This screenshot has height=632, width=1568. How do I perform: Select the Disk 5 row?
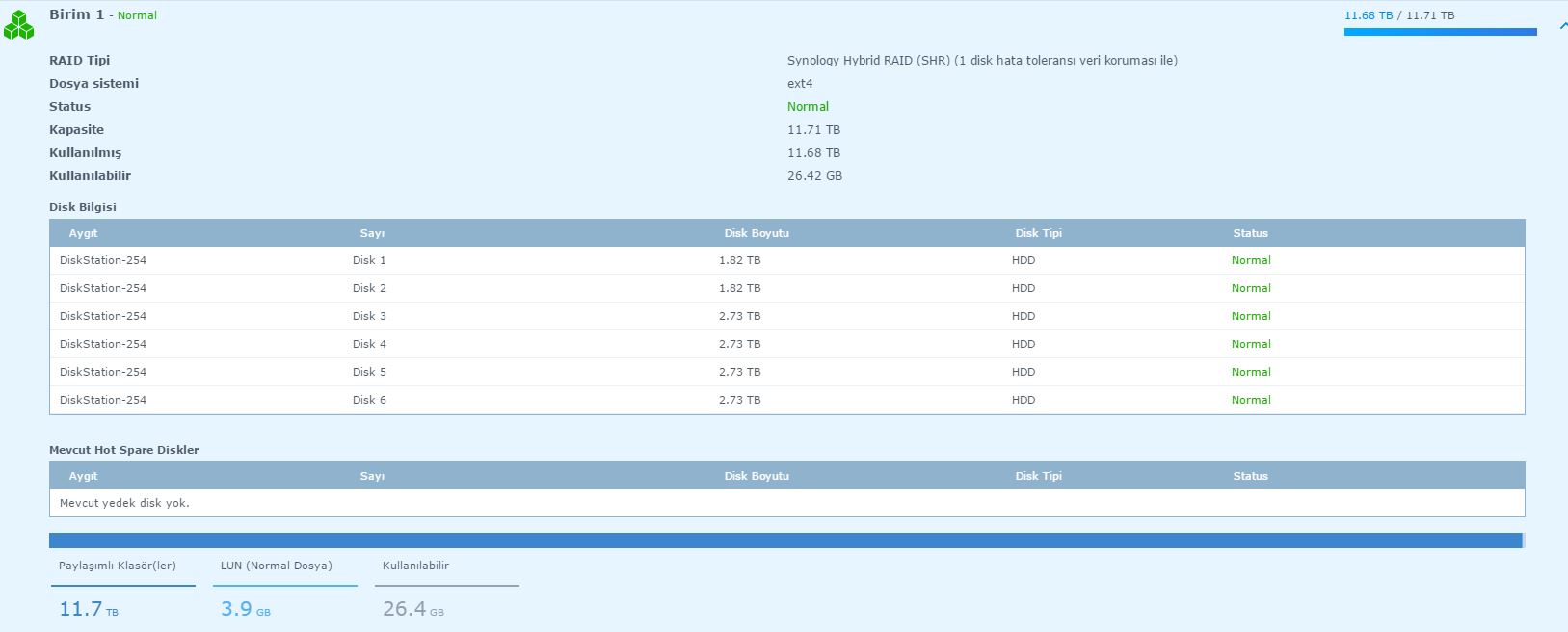(x=786, y=372)
